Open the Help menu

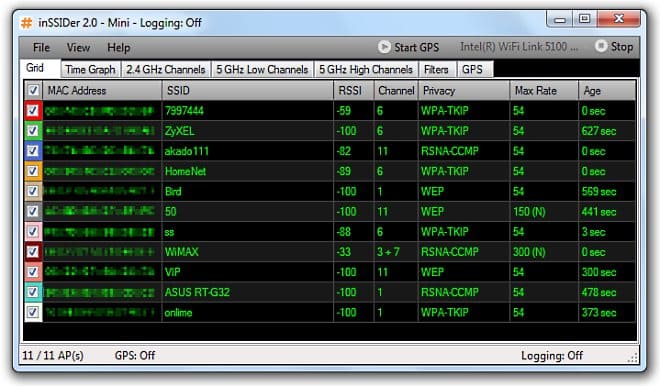119,48
